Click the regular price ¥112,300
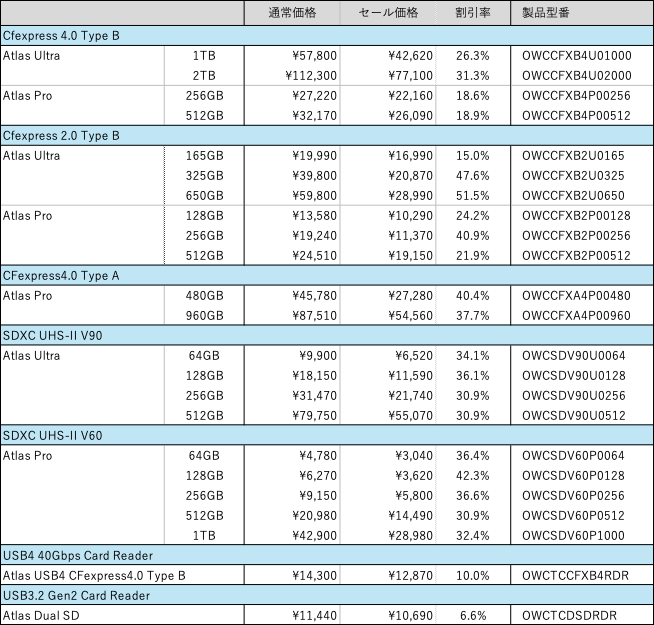Viewport: 654px width, 625px height. (x=311, y=76)
